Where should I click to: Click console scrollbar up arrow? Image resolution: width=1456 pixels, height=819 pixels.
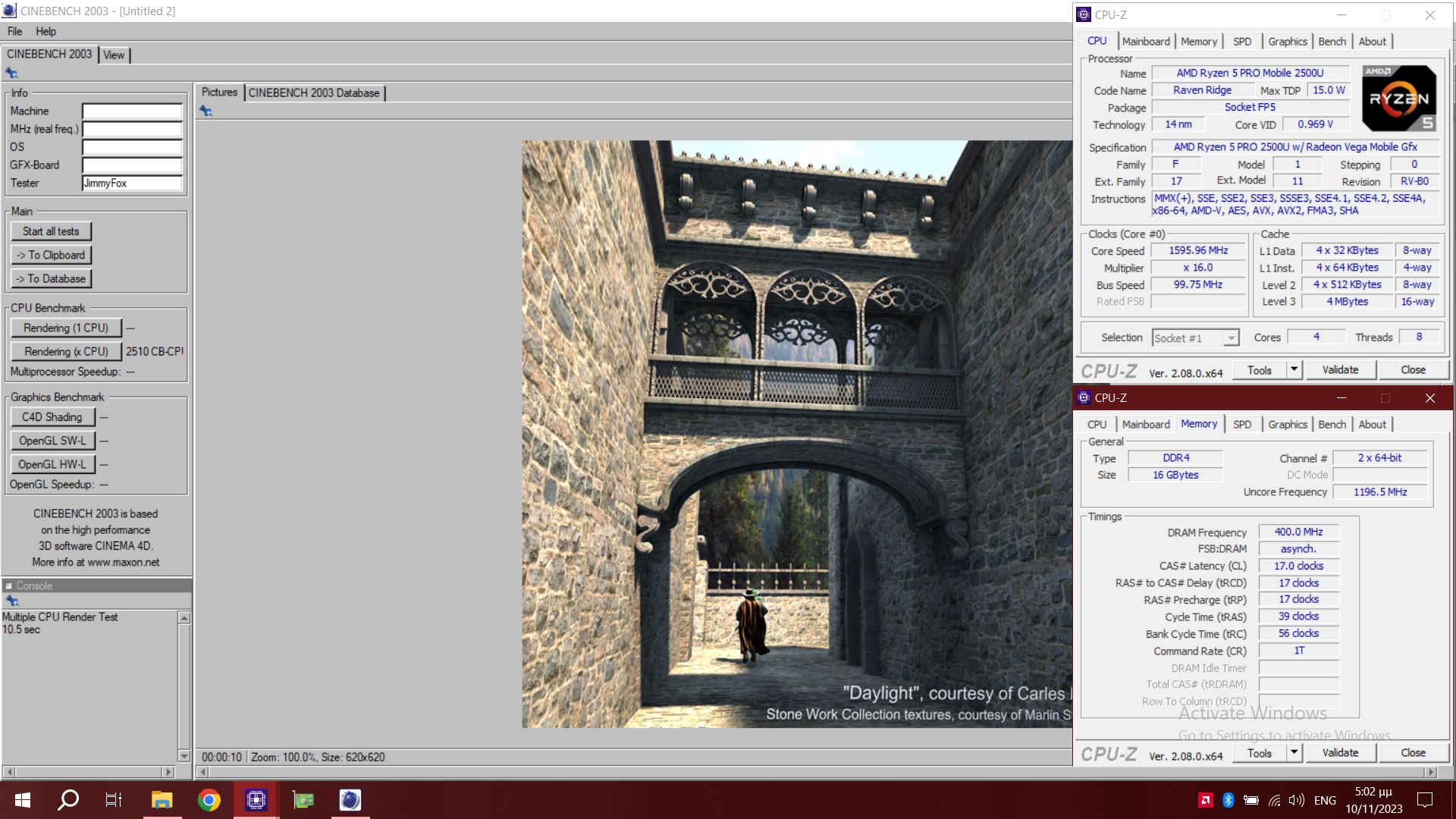tap(184, 618)
